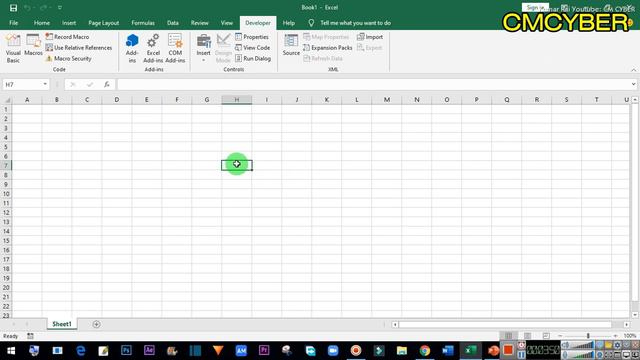Open the XML Source pane

point(291,45)
